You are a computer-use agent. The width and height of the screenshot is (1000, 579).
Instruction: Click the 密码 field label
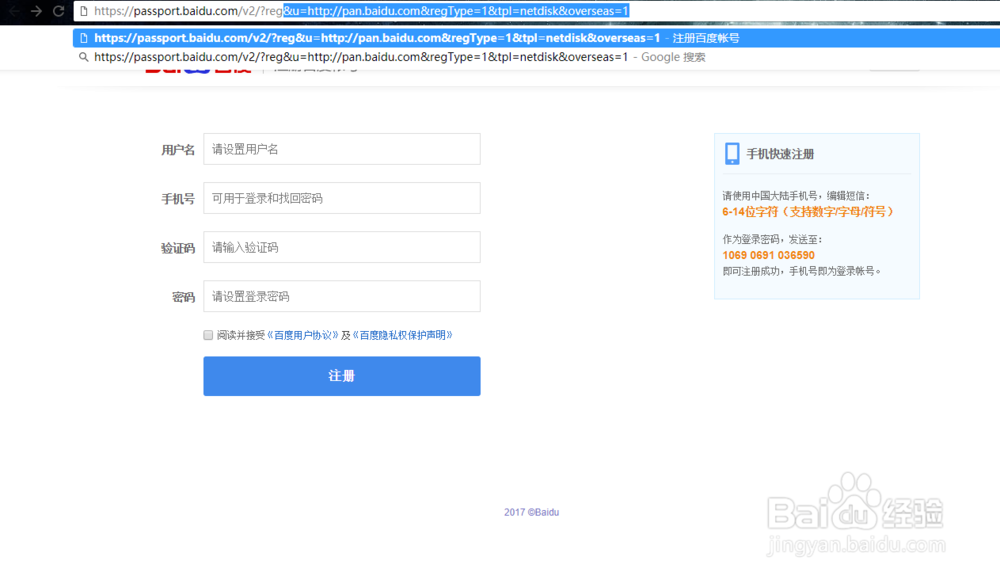point(184,297)
